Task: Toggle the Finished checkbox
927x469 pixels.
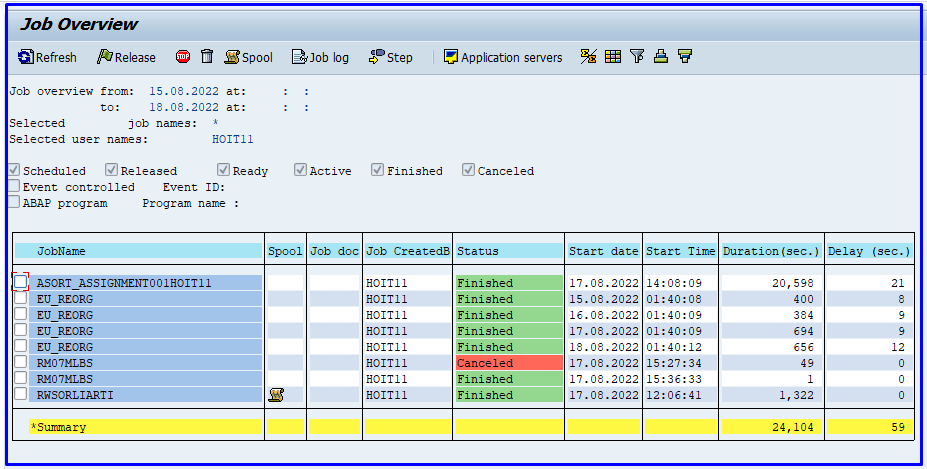Action: tap(377, 170)
